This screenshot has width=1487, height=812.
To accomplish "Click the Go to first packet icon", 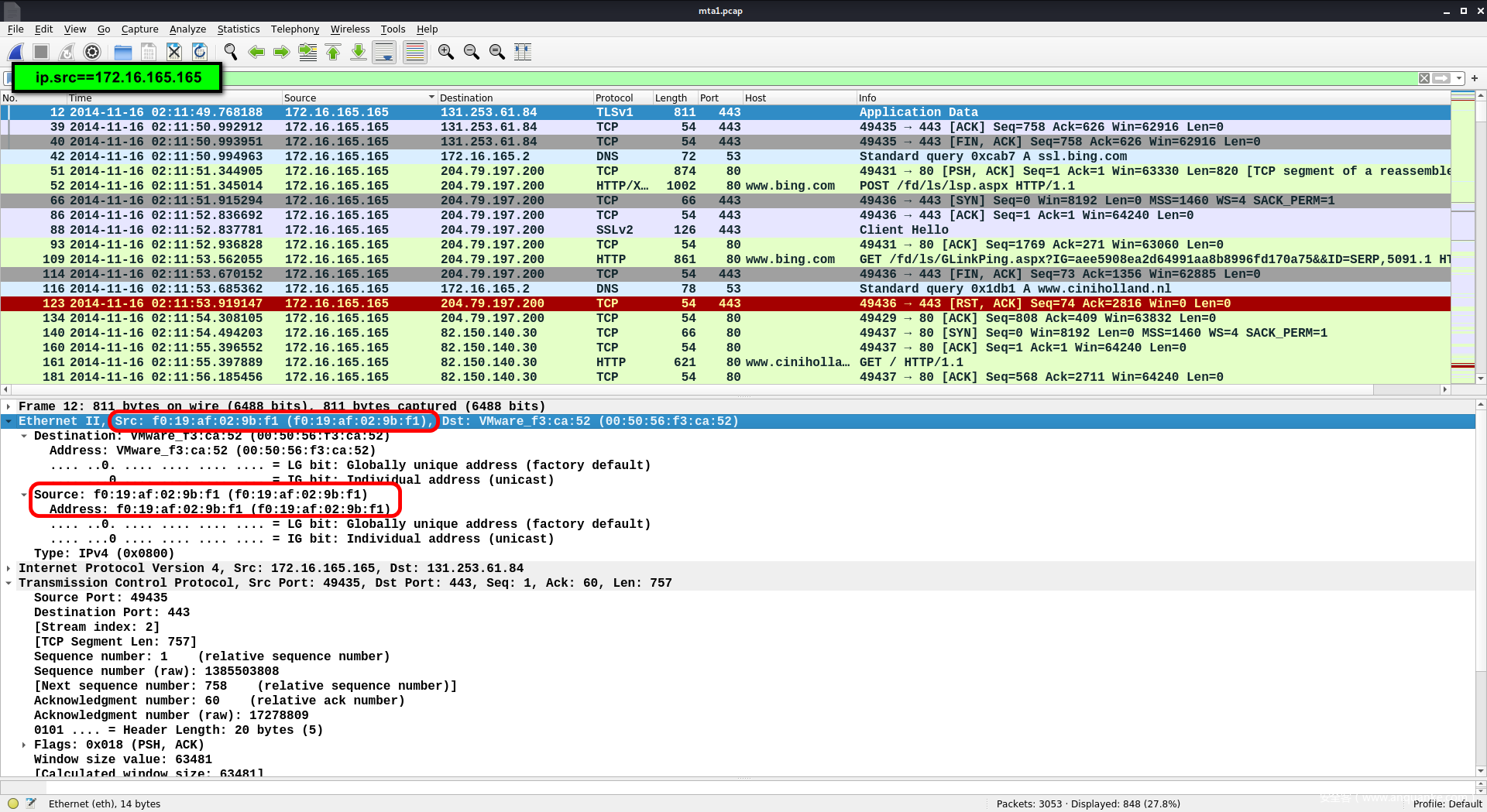I will pyautogui.click(x=333, y=52).
